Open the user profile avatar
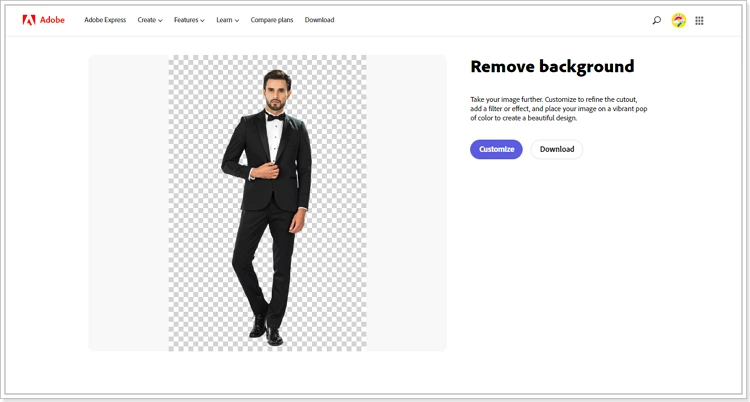Viewport: 750px width, 402px height. point(679,20)
